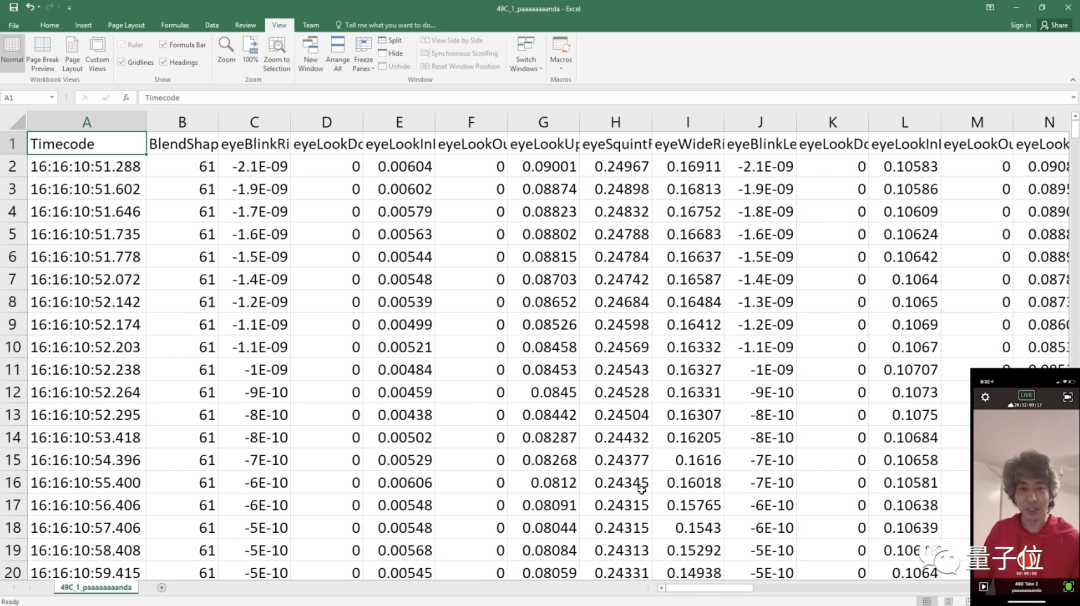
Task: Click the horizontal scrollbar thumb
Action: (709, 587)
